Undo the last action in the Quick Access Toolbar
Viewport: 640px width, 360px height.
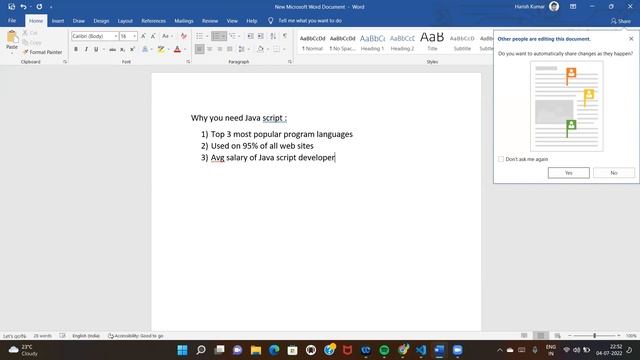point(23,7)
